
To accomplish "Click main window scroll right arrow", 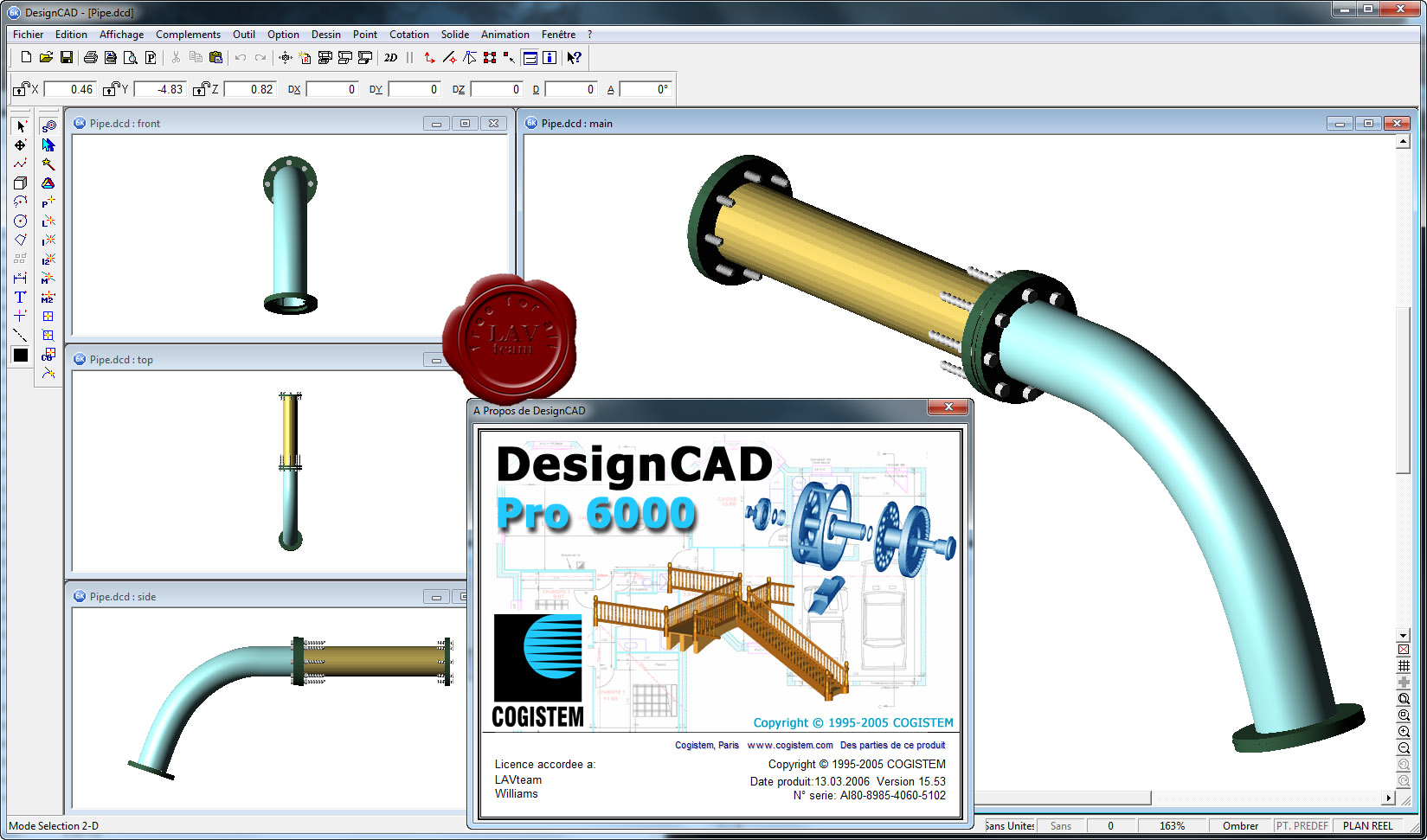I will [1389, 798].
